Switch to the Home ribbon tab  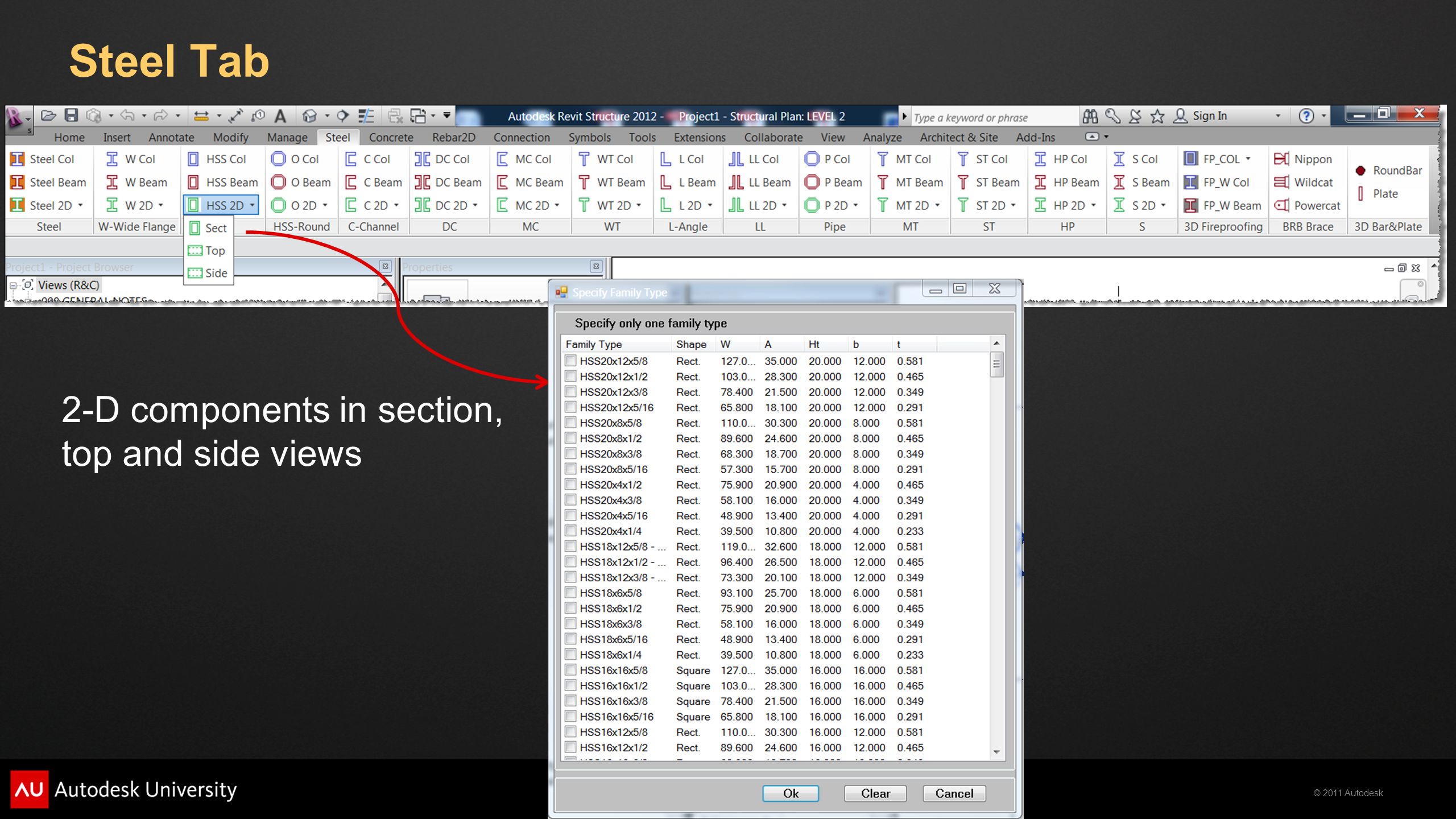pos(69,137)
